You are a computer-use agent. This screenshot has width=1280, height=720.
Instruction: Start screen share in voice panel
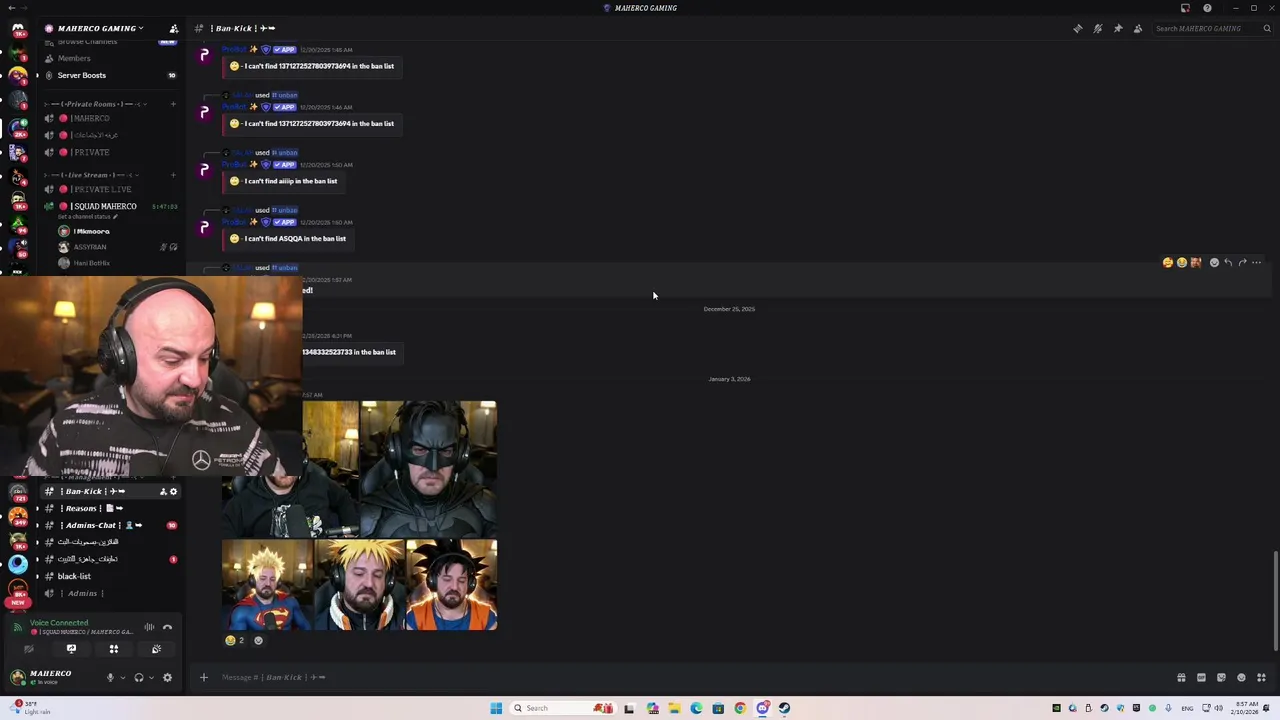tap(71, 649)
